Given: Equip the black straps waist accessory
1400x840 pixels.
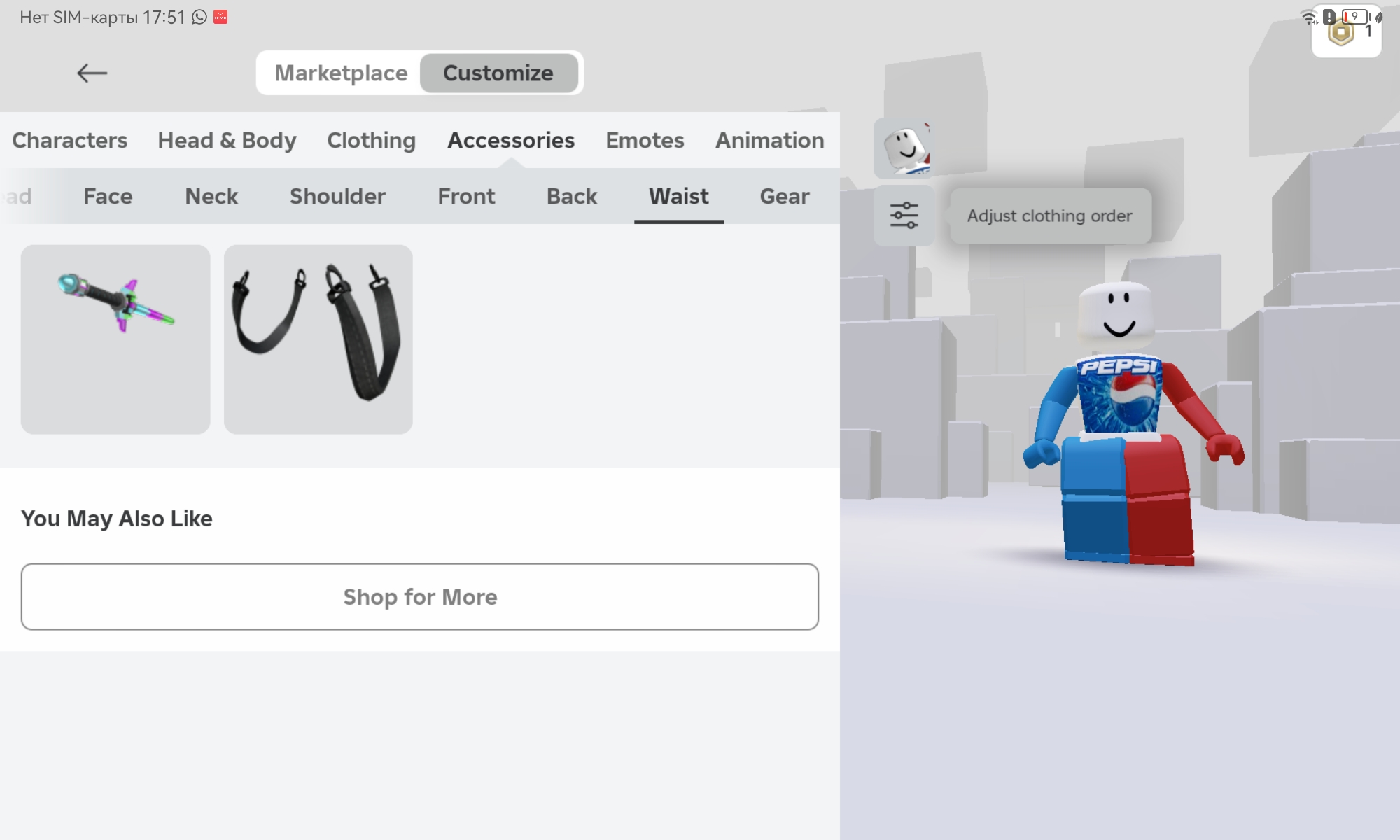Looking at the screenshot, I should point(318,339).
